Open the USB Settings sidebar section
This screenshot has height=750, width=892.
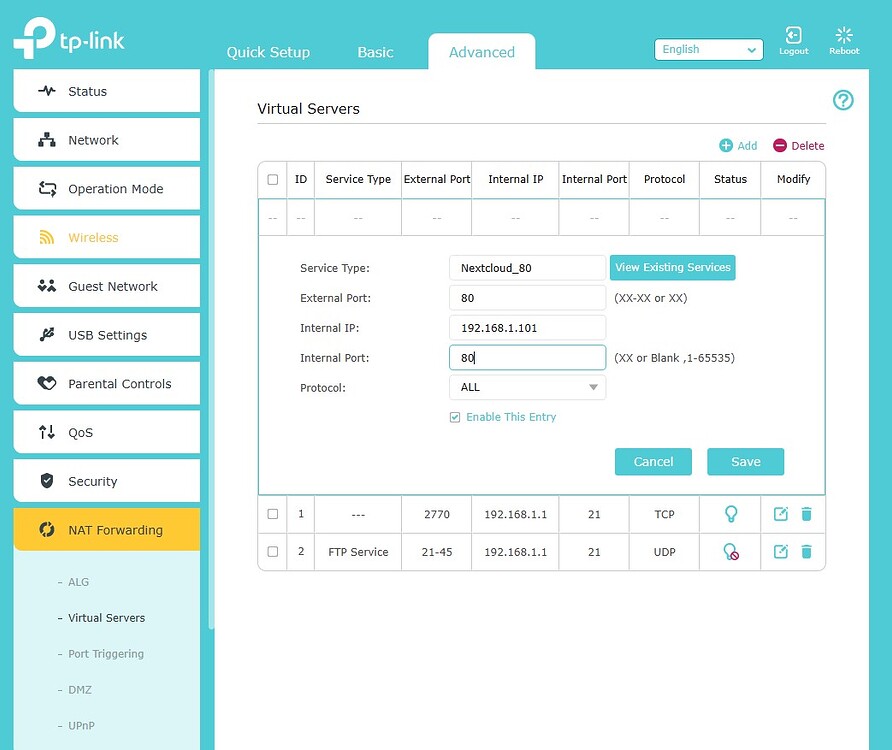(107, 335)
